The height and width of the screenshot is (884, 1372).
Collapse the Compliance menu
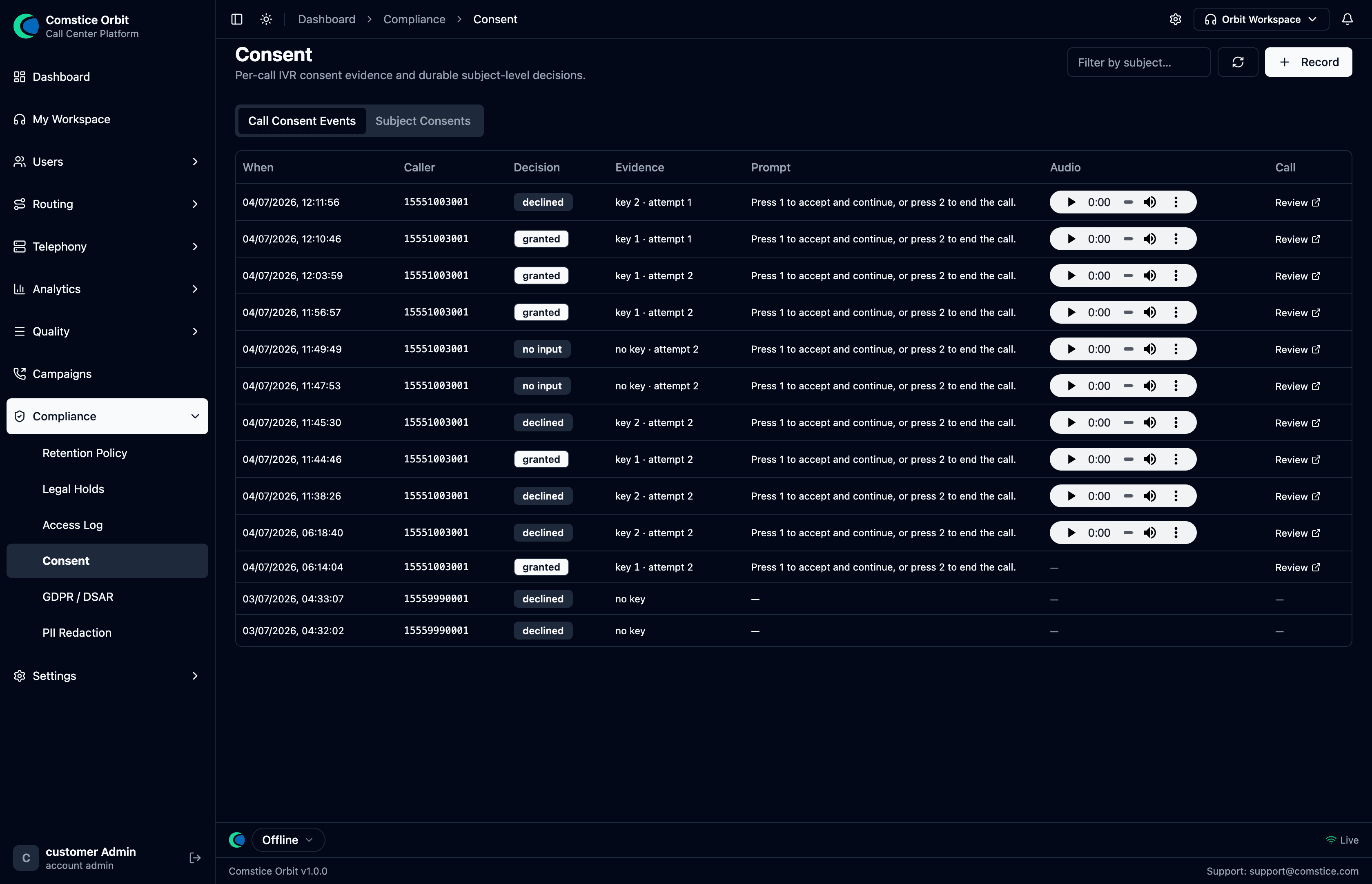107,416
